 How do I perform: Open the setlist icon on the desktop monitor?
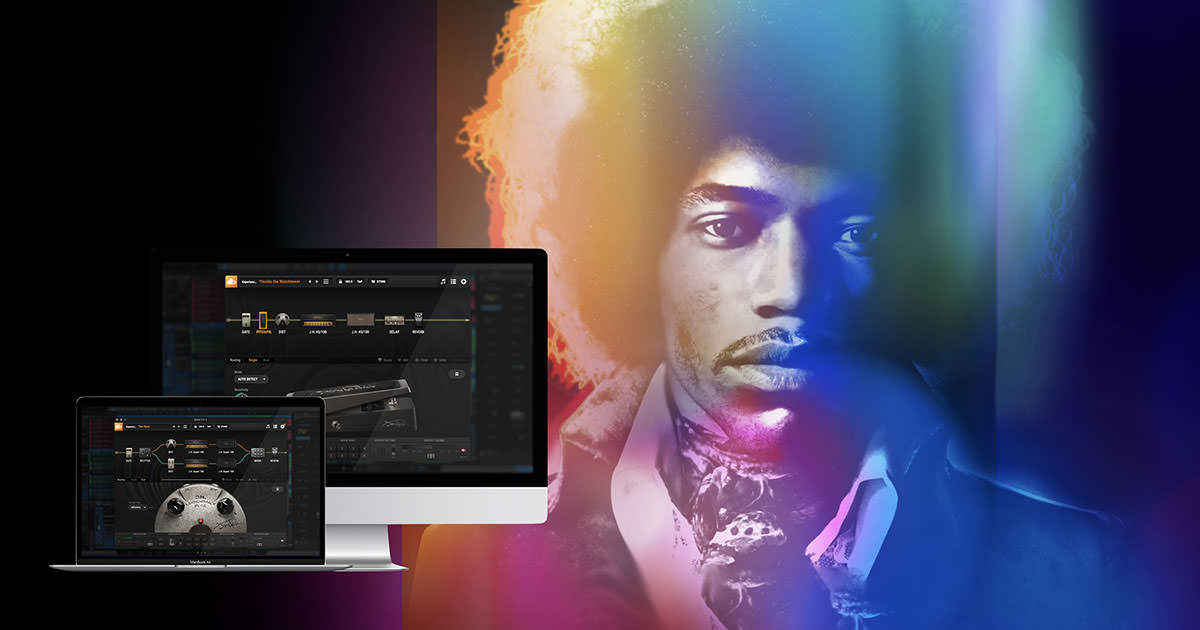click(453, 282)
